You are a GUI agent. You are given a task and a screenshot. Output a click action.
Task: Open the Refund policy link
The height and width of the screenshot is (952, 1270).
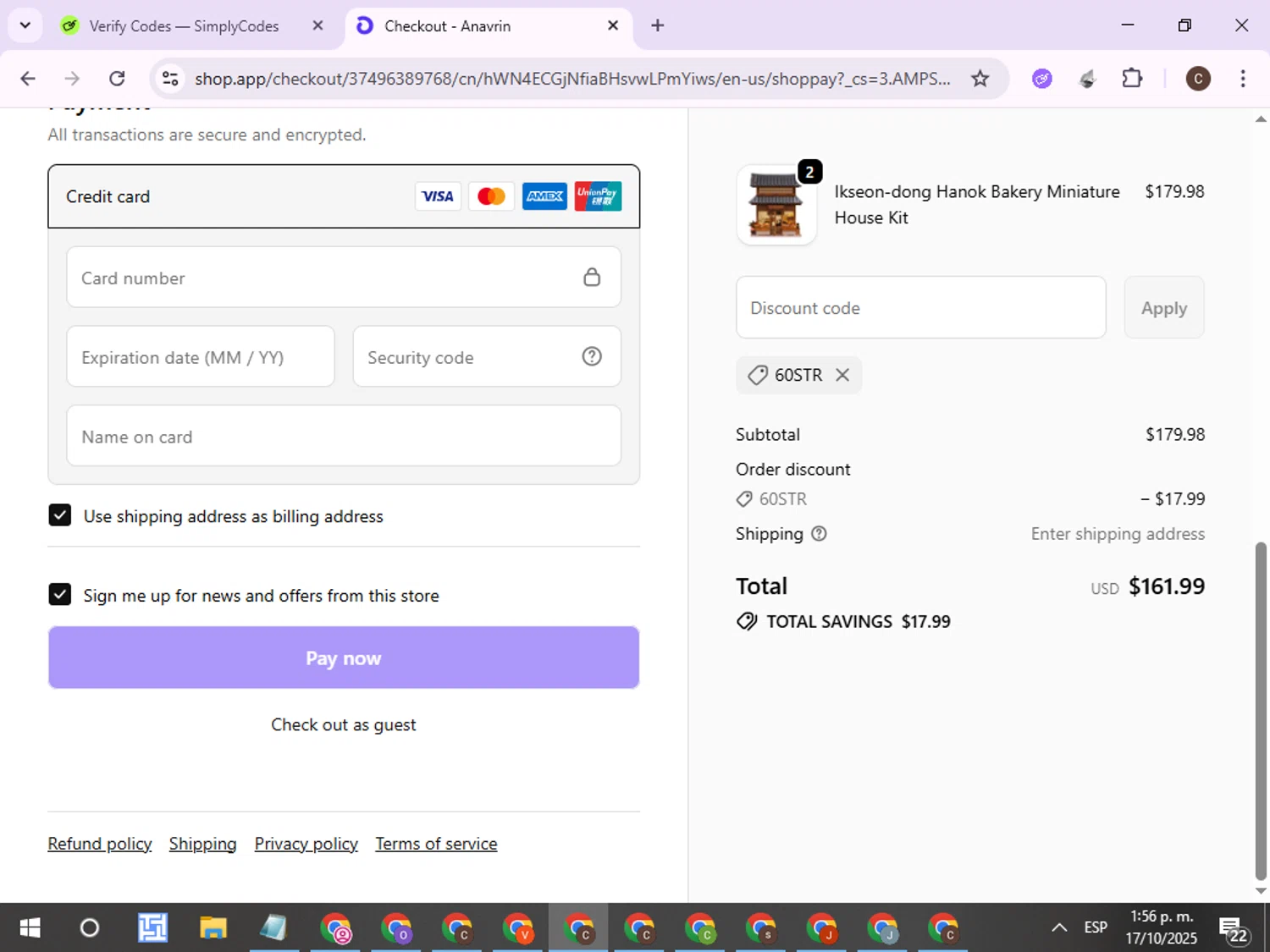pos(100,844)
